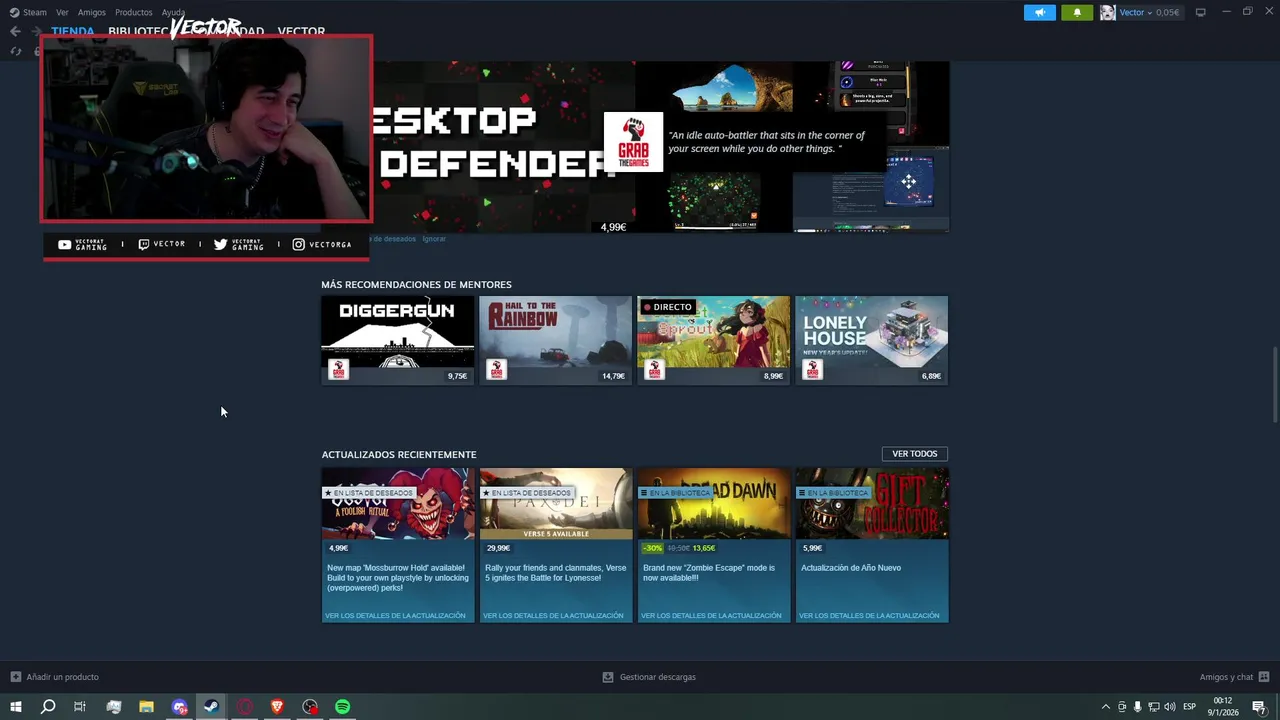Open the Gift Collector update card image

pos(872,503)
